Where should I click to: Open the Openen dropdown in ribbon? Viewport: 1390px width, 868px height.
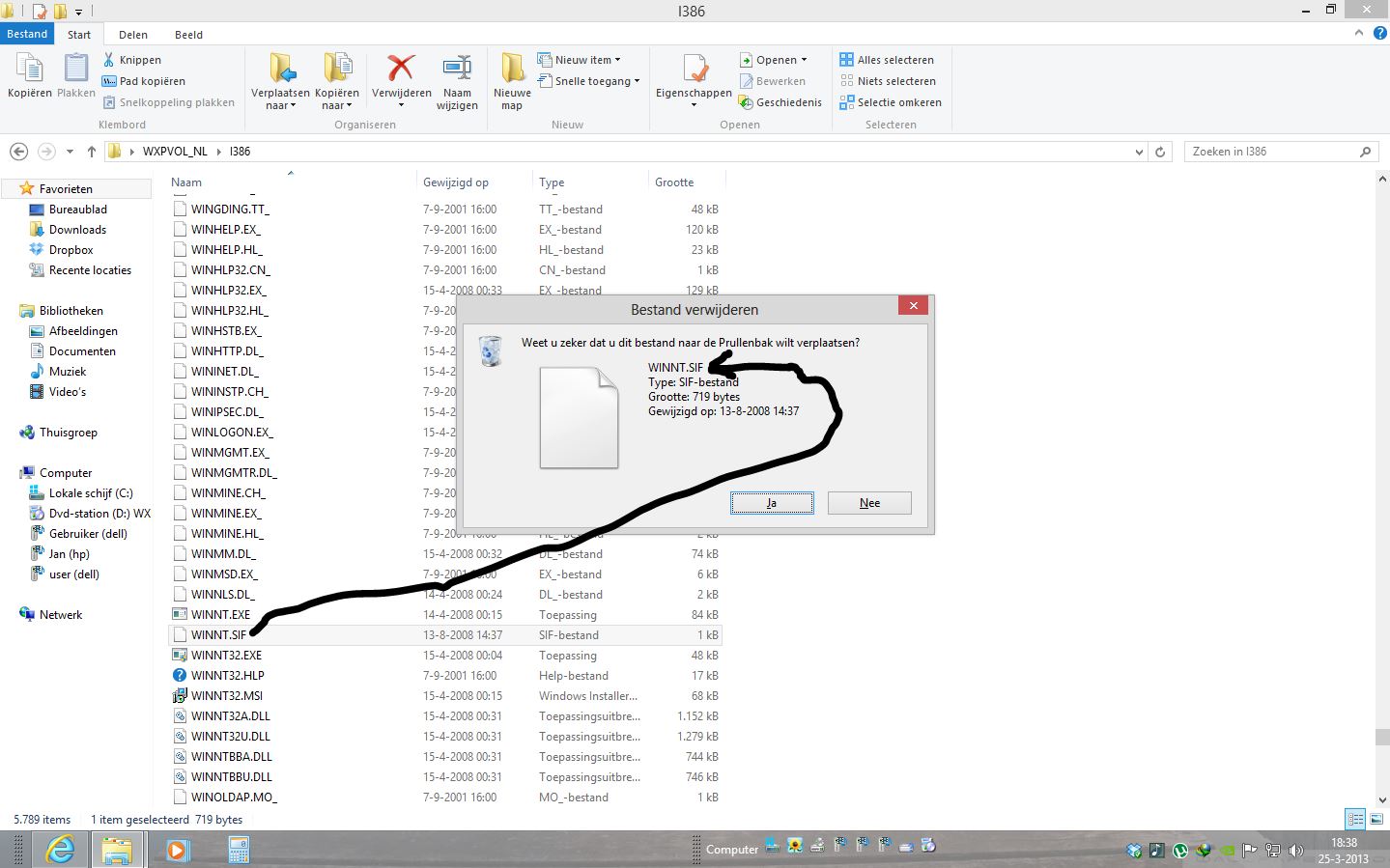click(773, 60)
